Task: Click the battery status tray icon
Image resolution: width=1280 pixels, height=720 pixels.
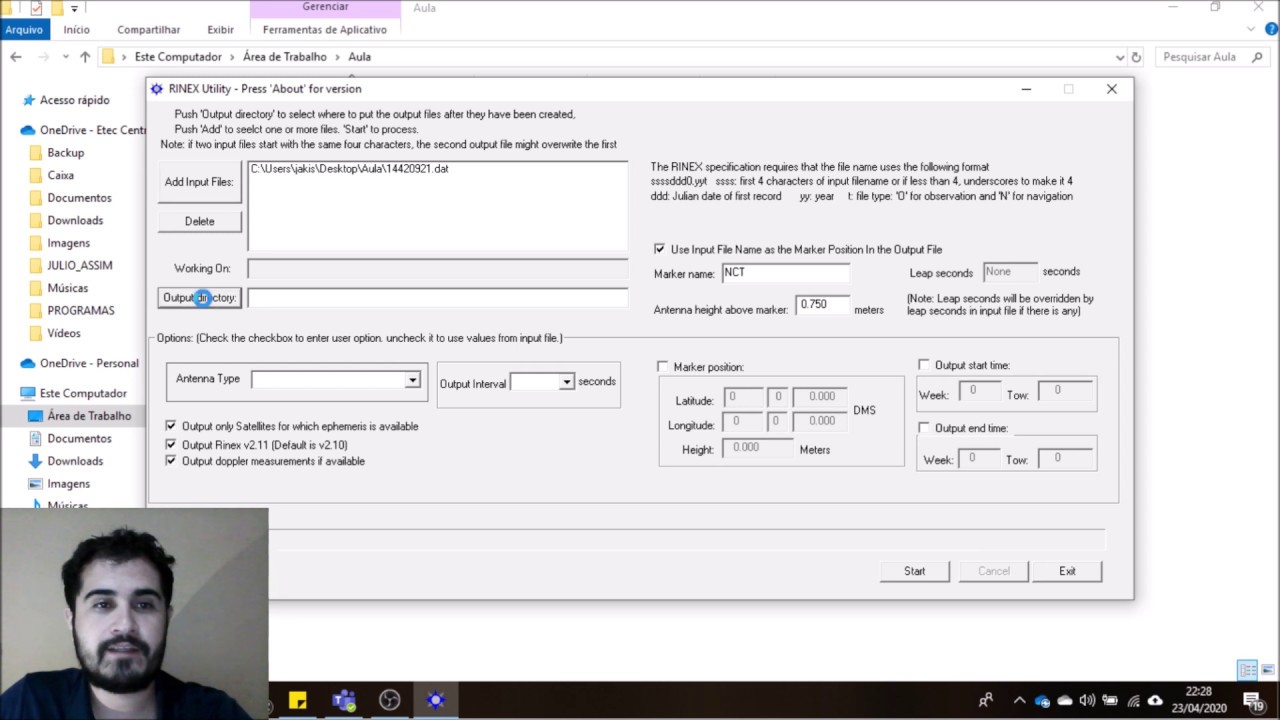Action: pyautogui.click(x=1110, y=700)
